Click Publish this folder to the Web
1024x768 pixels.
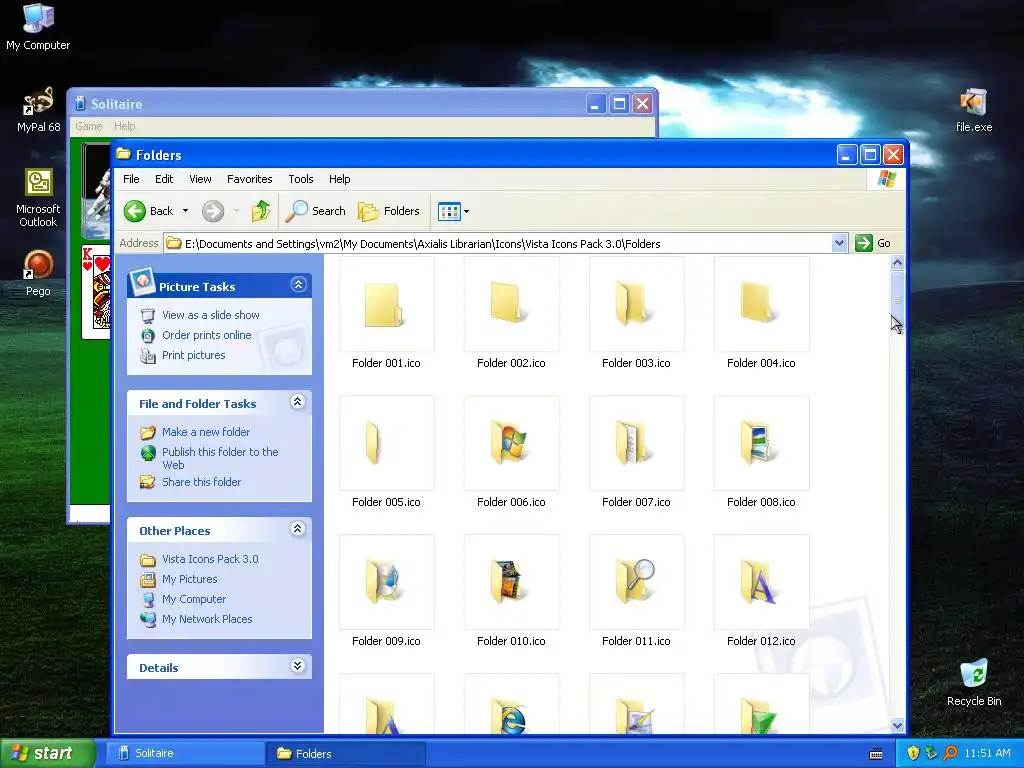pos(220,458)
